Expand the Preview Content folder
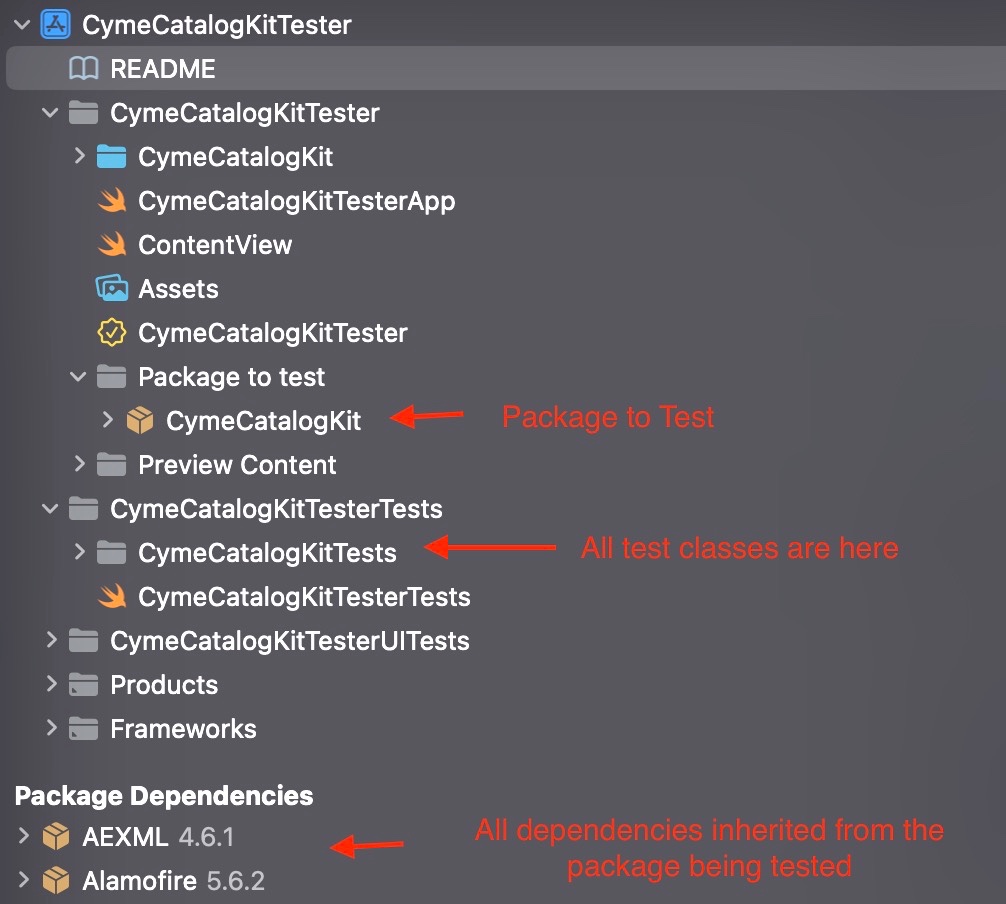The height and width of the screenshot is (904, 1006). click(80, 465)
